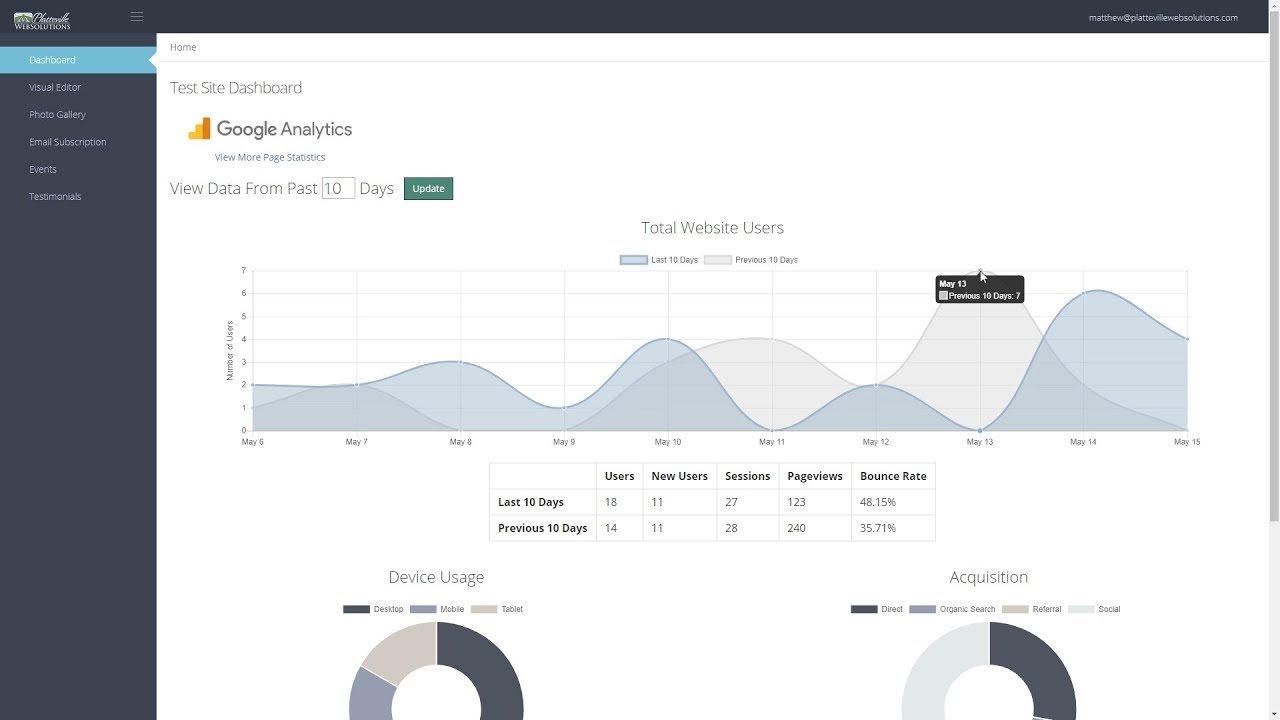Toggle Desktop legend in Device Usage
The width and height of the screenshot is (1280, 720).
[x=356, y=609]
